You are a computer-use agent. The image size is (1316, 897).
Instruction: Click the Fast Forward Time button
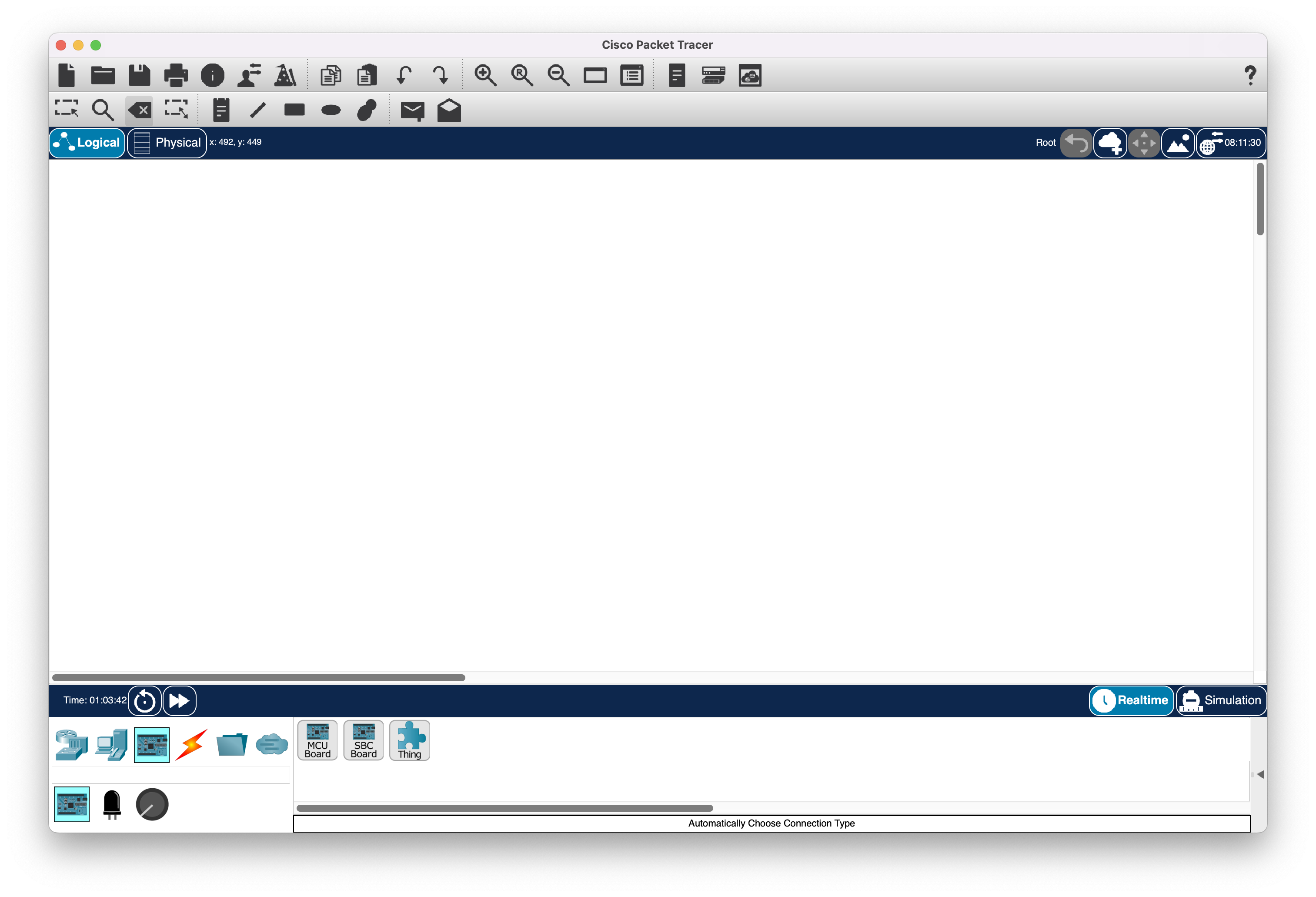coord(180,700)
